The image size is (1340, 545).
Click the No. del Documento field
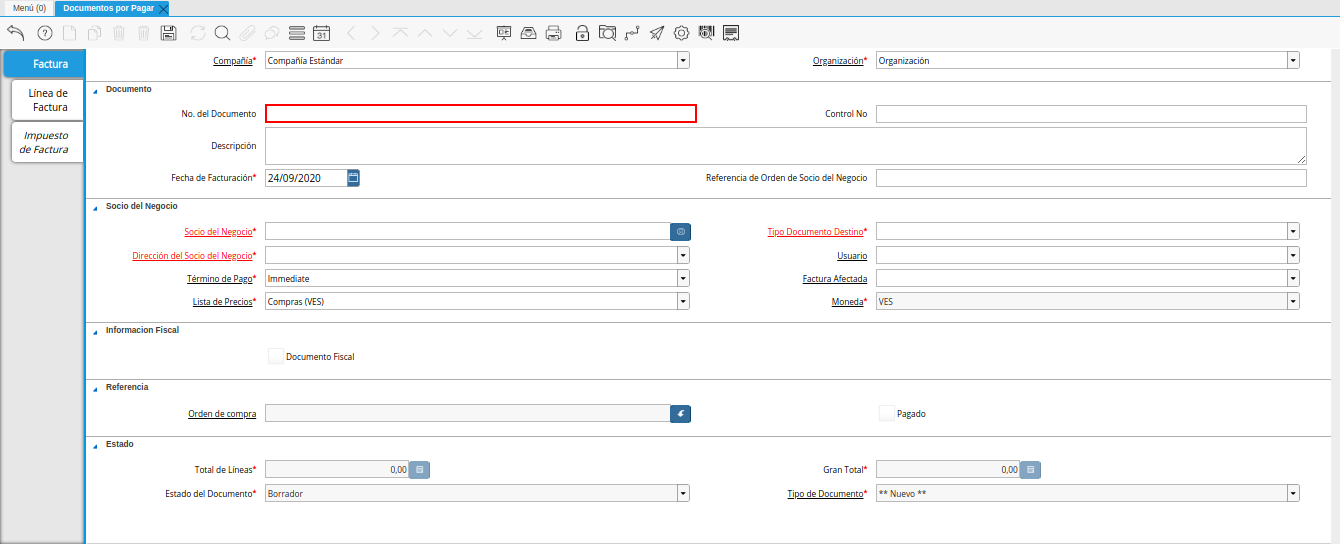coord(480,114)
